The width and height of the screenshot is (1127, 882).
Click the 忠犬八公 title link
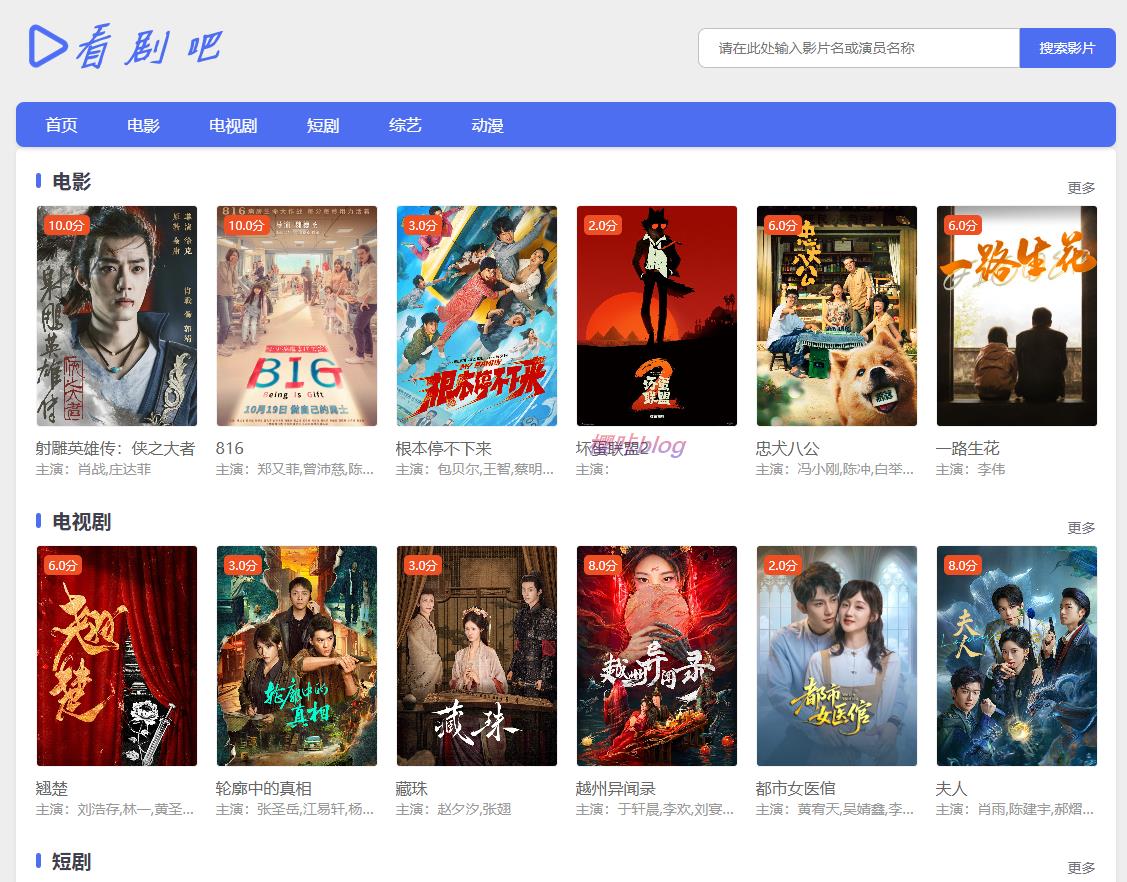click(787, 449)
